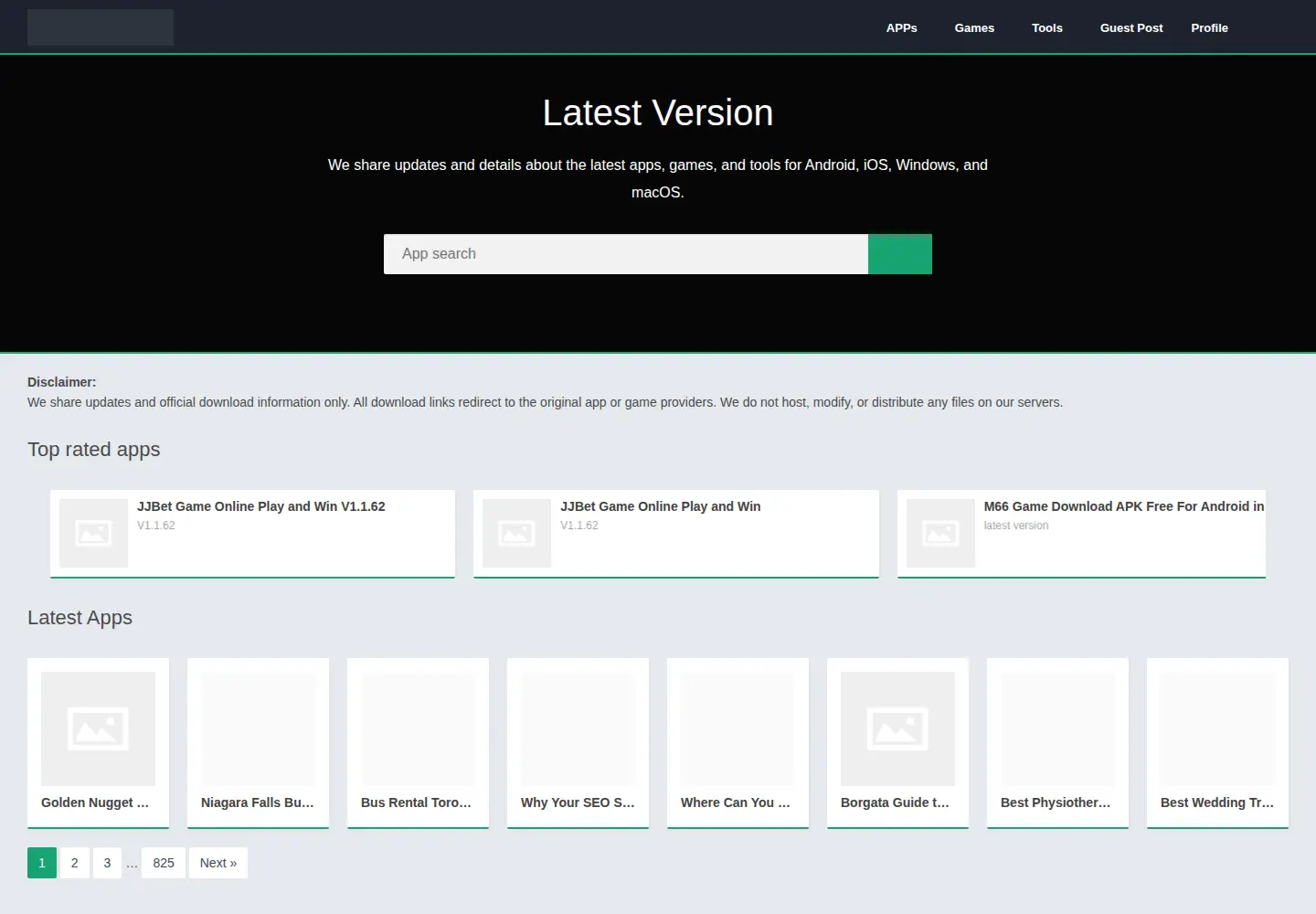The height and width of the screenshot is (914, 1316).
Task: Click the 'latest version' label under M66 Game
Action: point(1016,526)
